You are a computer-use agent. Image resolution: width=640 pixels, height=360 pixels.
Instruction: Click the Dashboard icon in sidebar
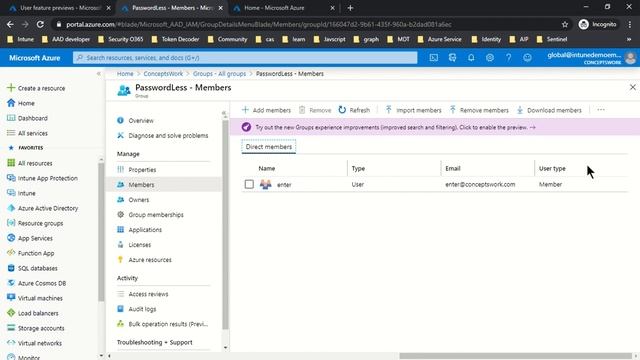click(11, 118)
